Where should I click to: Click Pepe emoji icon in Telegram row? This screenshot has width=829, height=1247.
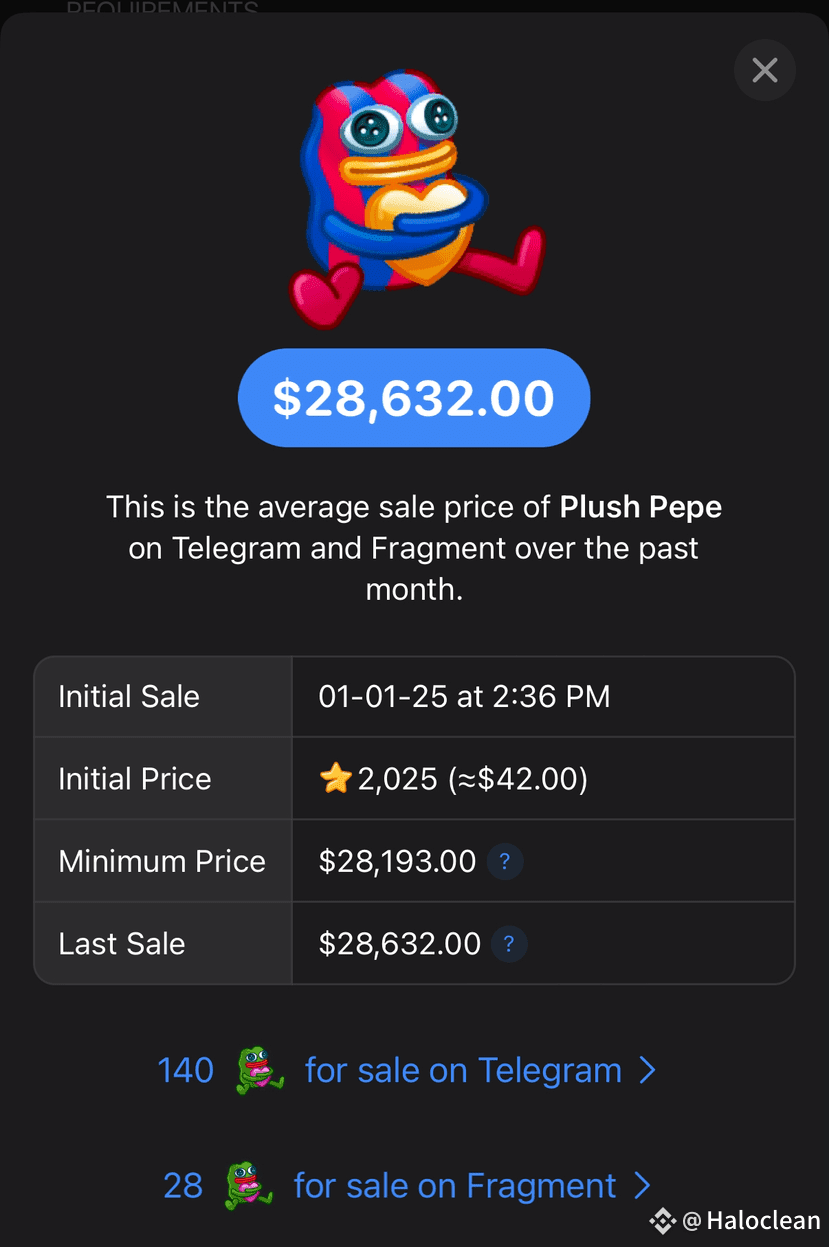[x=259, y=1070]
